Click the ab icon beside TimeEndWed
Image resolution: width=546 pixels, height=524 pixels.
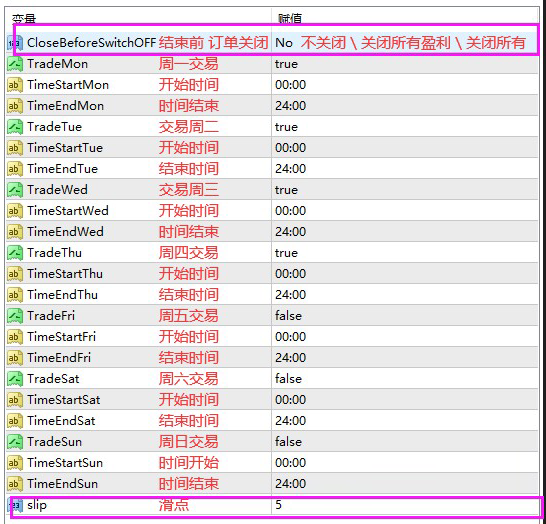coord(15,232)
